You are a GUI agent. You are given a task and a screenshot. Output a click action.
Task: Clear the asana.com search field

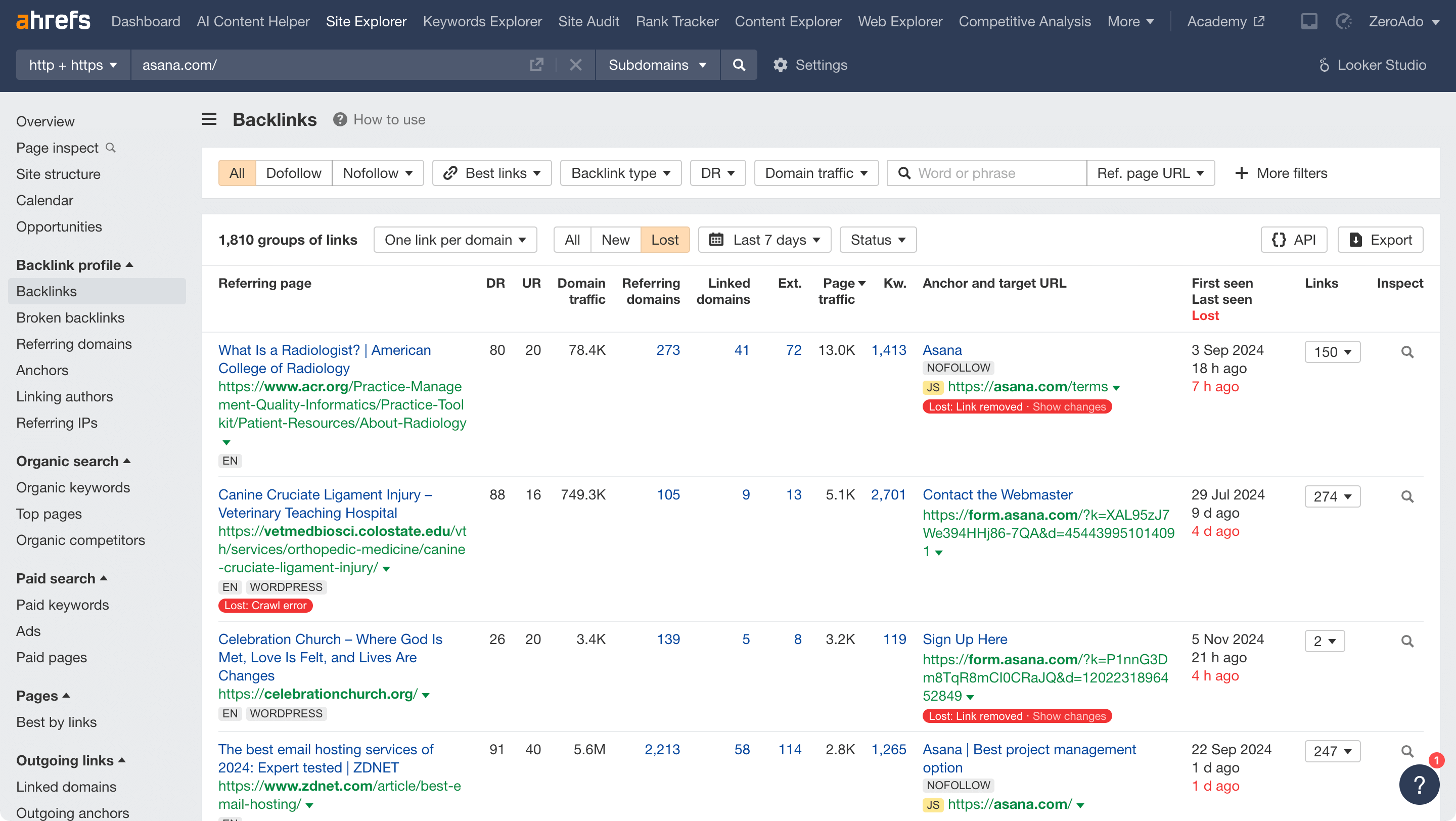point(575,64)
